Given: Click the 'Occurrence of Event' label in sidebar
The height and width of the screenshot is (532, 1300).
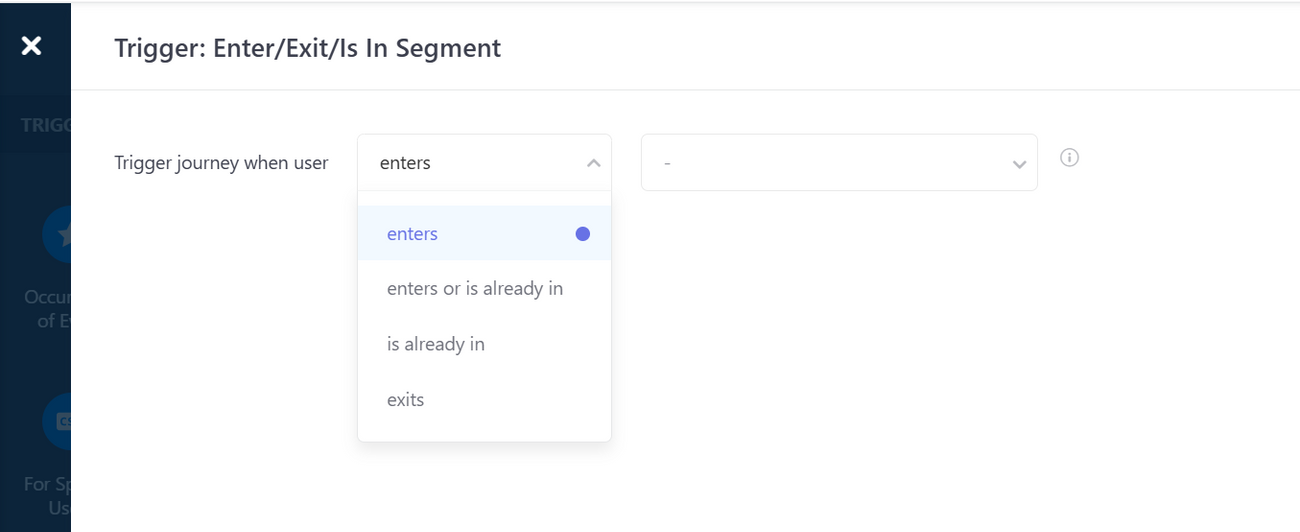Looking at the screenshot, I should 47,310.
